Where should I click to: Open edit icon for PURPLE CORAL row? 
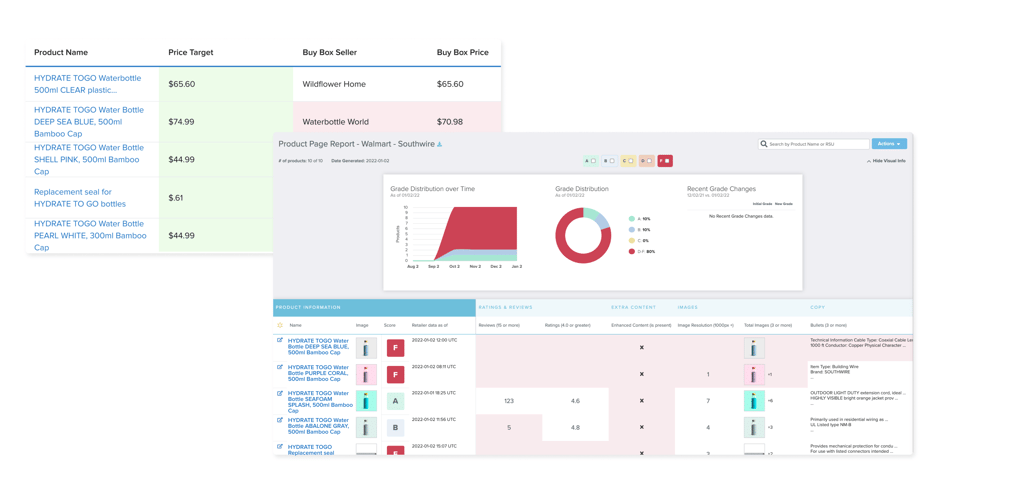coord(280,367)
